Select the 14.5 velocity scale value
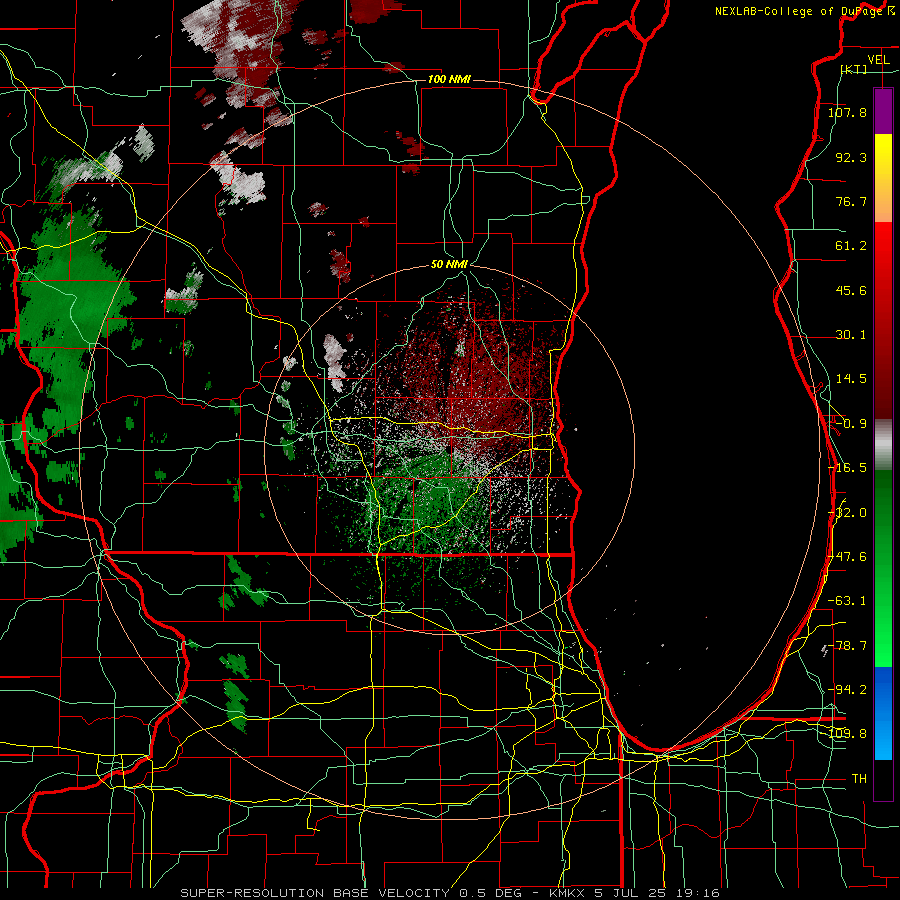Screen dimensions: 900x900 (851, 379)
